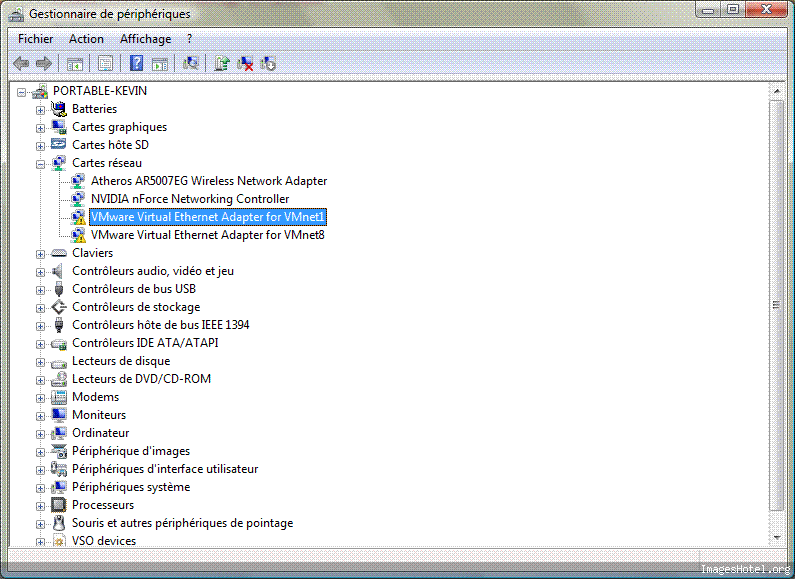The image size is (795, 579).
Task: Select Périphériques d'interface utilisateur label
Action: pos(165,468)
